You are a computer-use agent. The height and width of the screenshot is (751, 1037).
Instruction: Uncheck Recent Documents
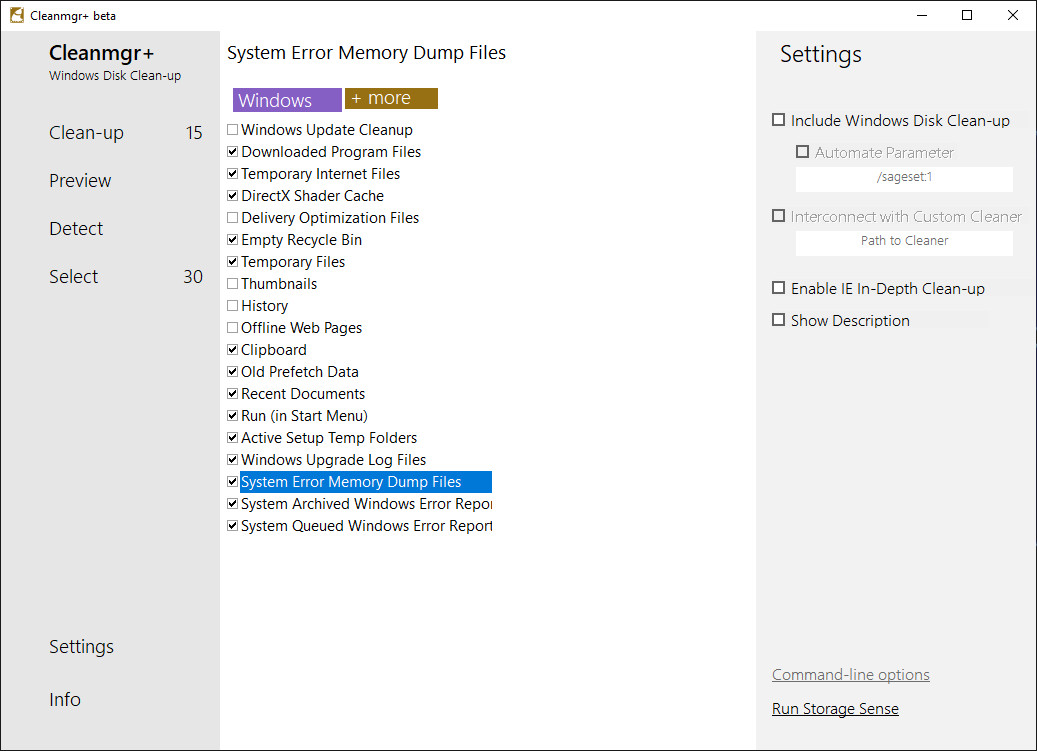232,393
